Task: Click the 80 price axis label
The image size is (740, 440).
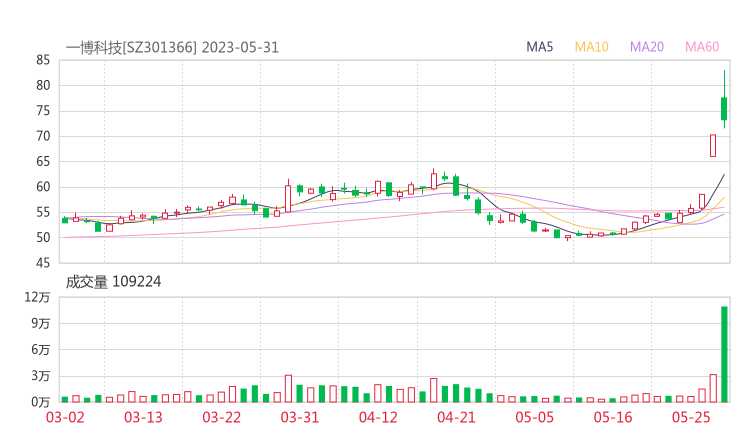Action: (43, 85)
